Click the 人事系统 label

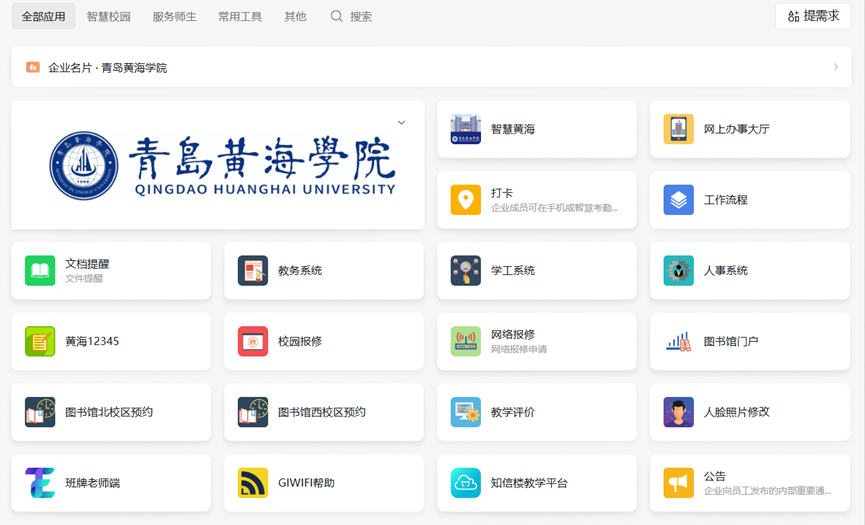click(725, 270)
